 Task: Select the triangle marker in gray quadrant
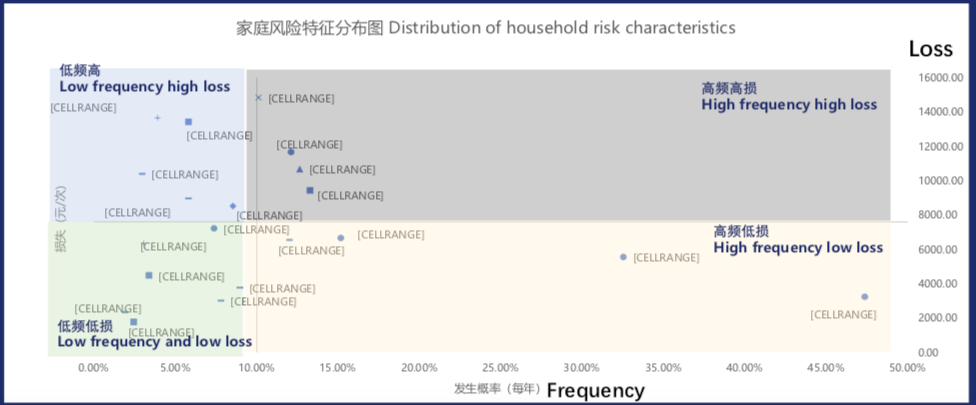point(300,169)
